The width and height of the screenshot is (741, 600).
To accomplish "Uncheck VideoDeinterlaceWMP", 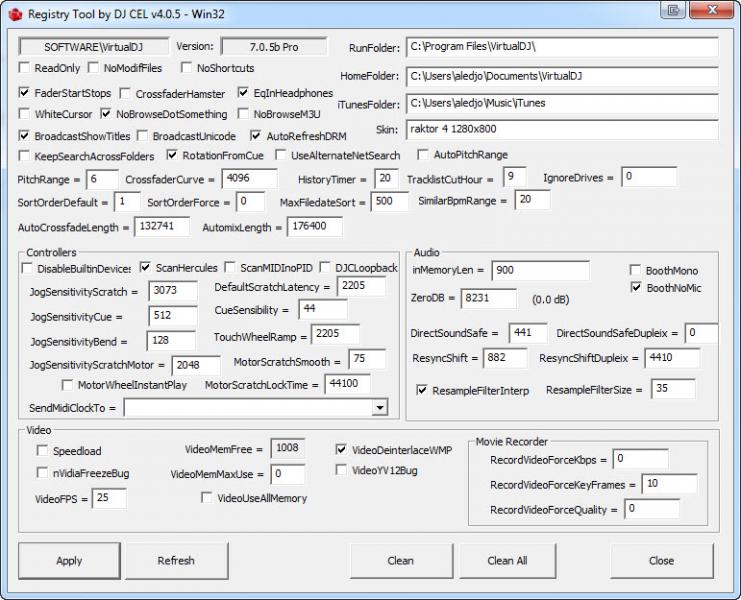I will (x=341, y=450).
